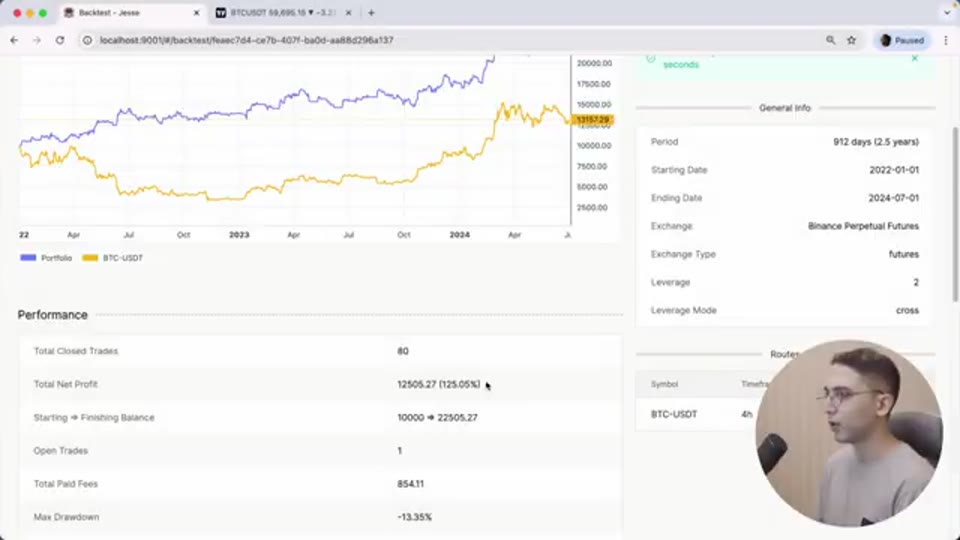Image resolution: width=960 pixels, height=540 pixels.
Task: Click the 2024 label on chart axis
Action: tap(459, 234)
